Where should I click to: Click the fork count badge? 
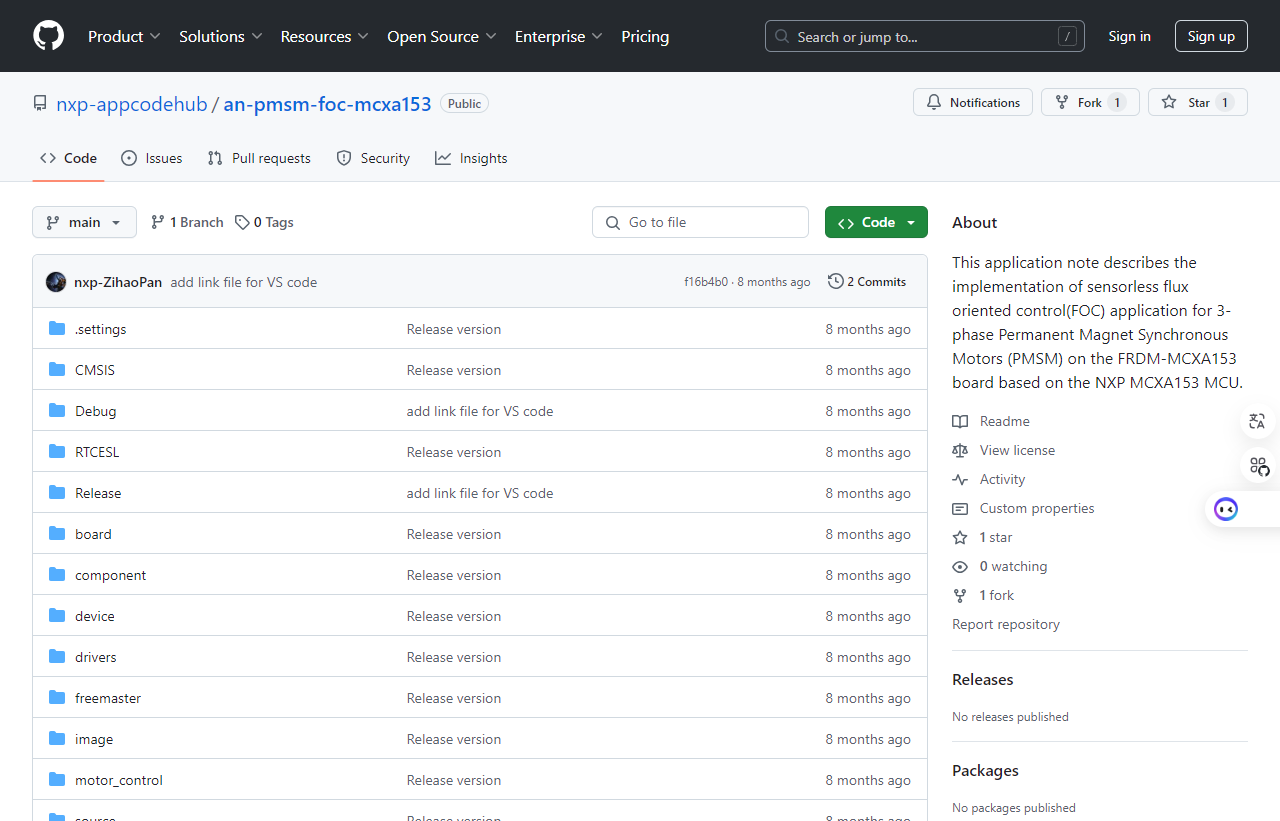pyautogui.click(x=1117, y=102)
